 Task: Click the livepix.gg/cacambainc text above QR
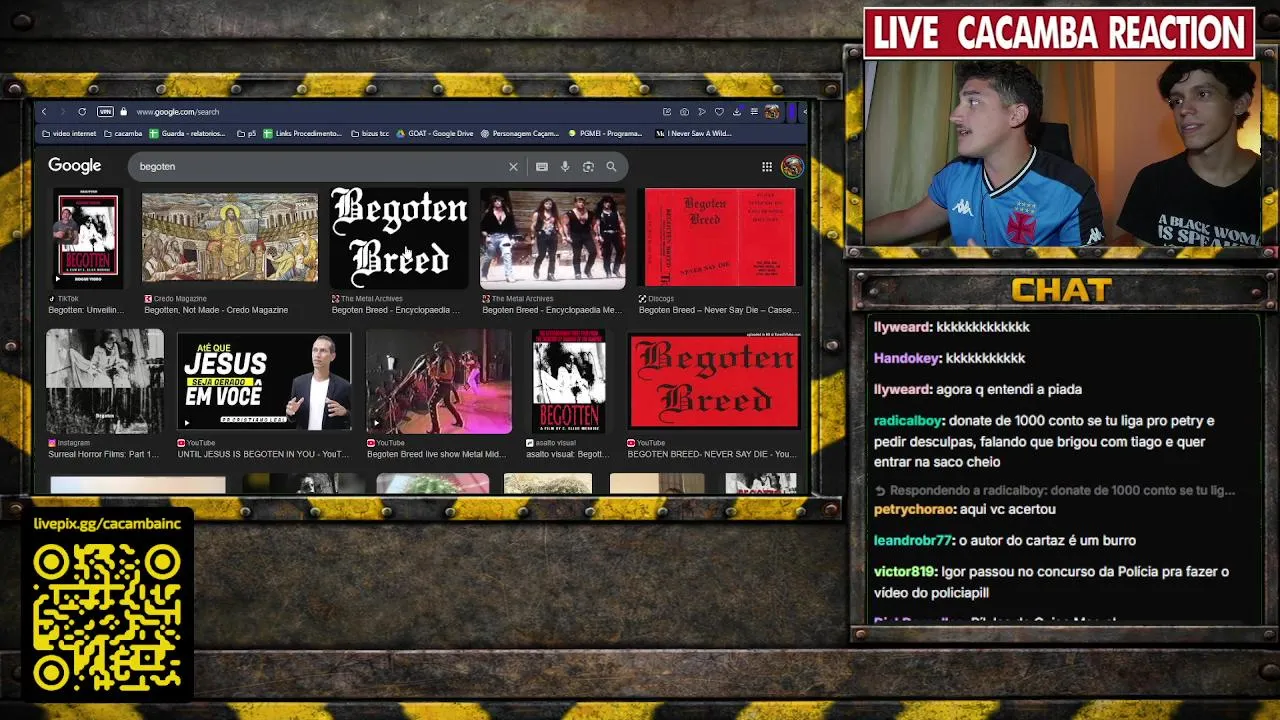coord(107,524)
